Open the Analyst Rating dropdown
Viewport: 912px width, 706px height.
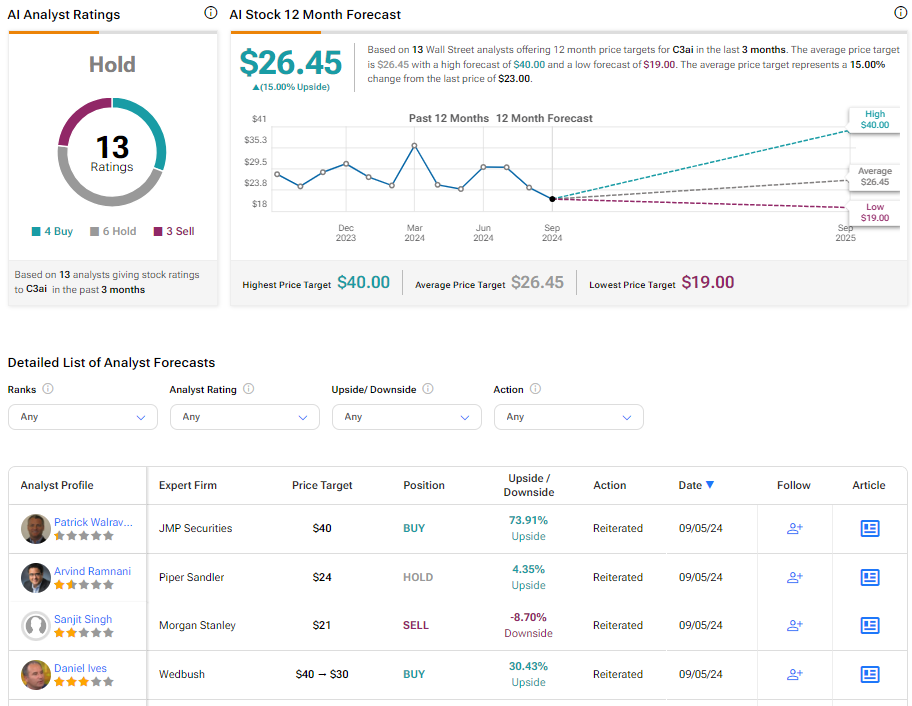coord(245,417)
